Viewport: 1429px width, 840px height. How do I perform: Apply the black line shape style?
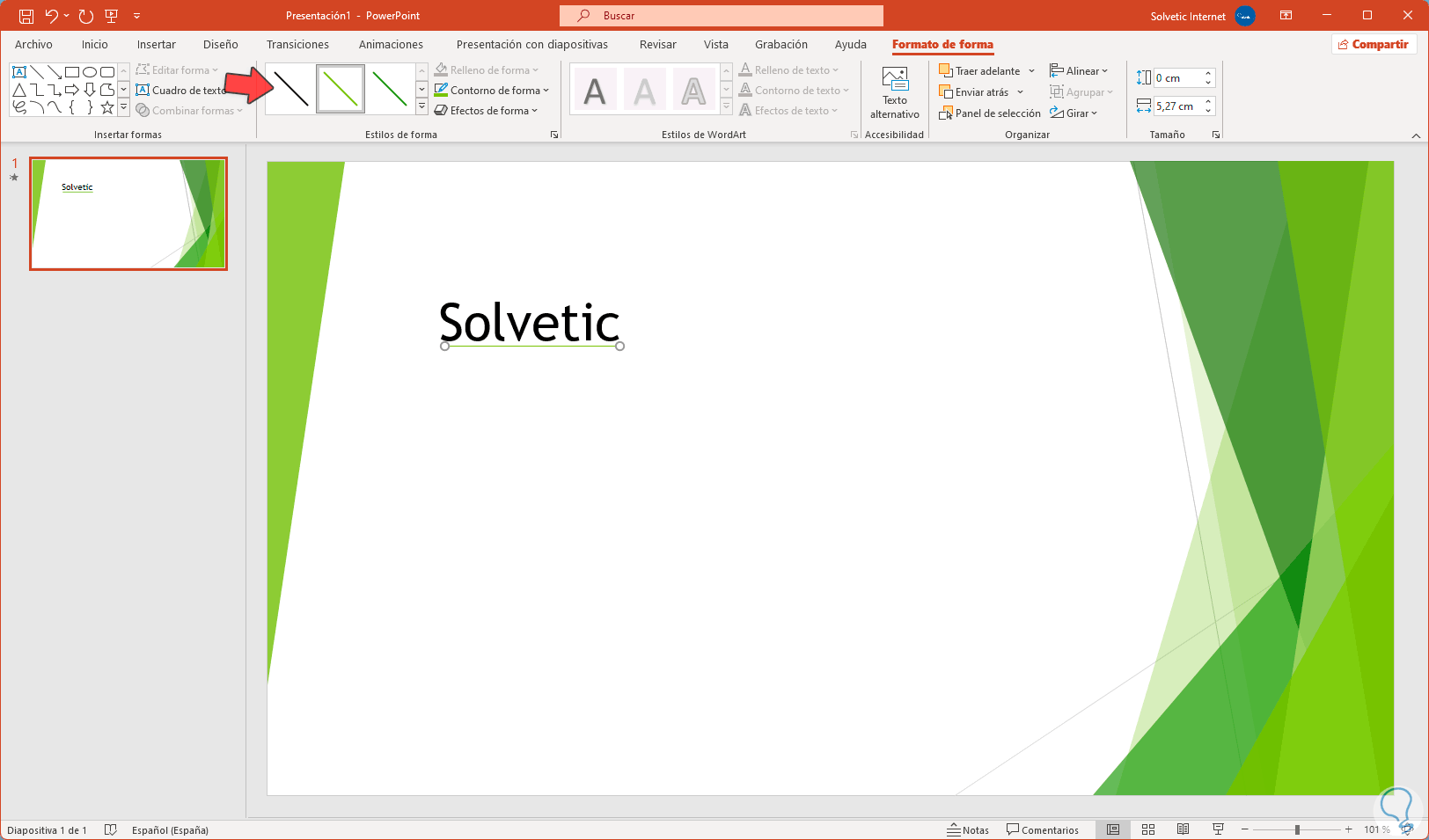[290, 89]
